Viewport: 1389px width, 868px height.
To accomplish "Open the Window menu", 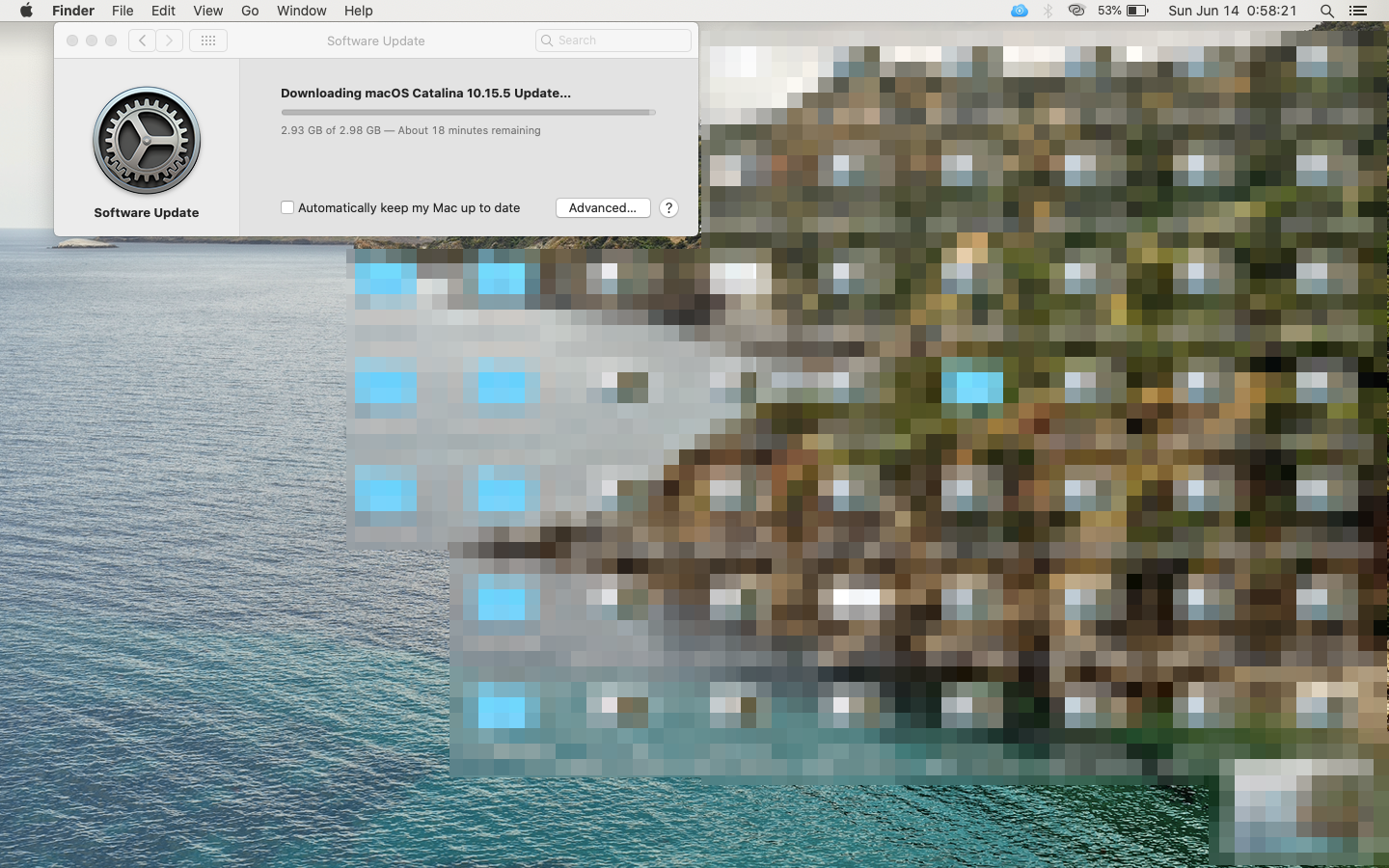I will (301, 11).
